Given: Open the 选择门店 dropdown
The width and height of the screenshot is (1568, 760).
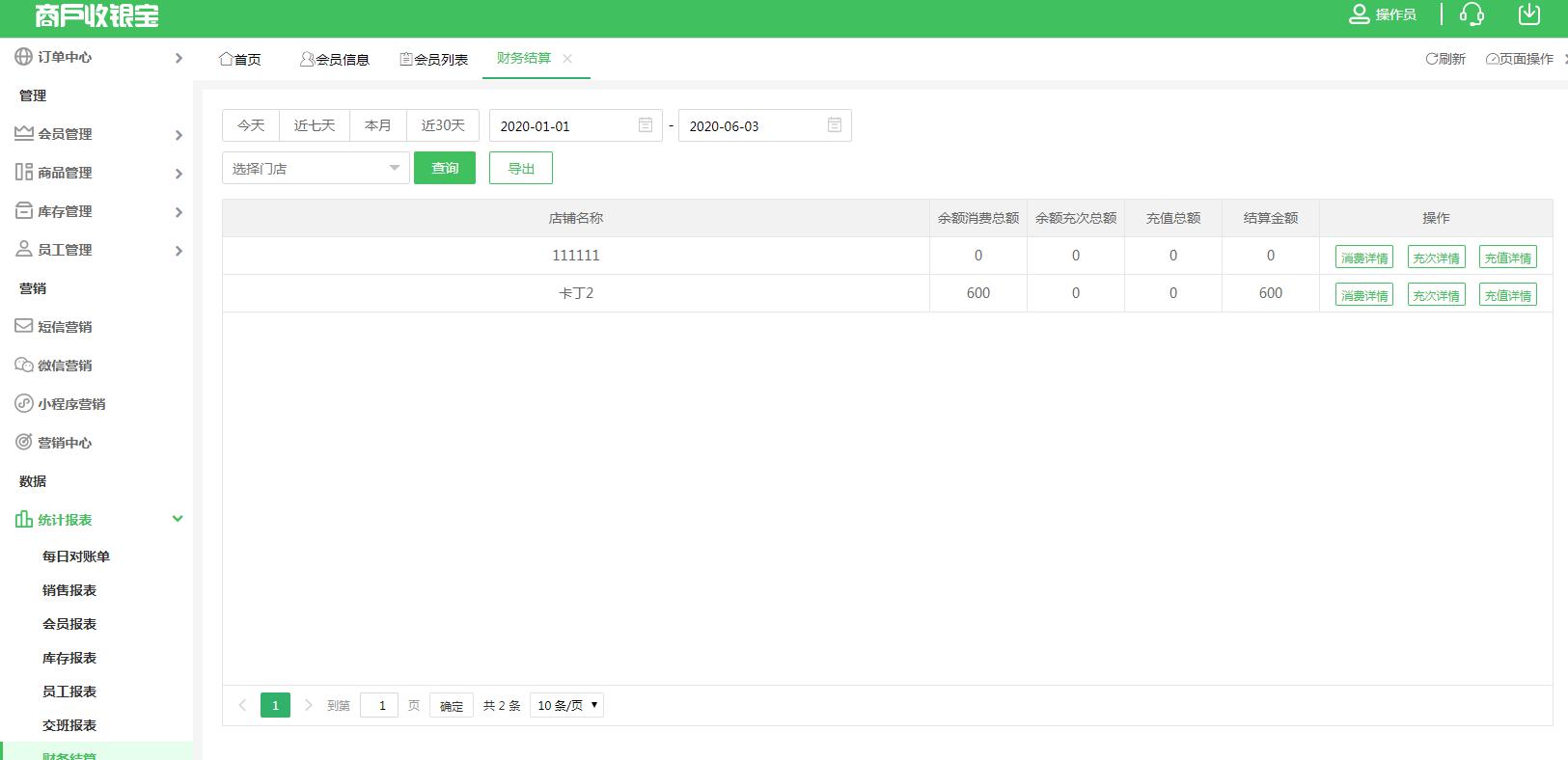Looking at the screenshot, I should click(x=316, y=169).
